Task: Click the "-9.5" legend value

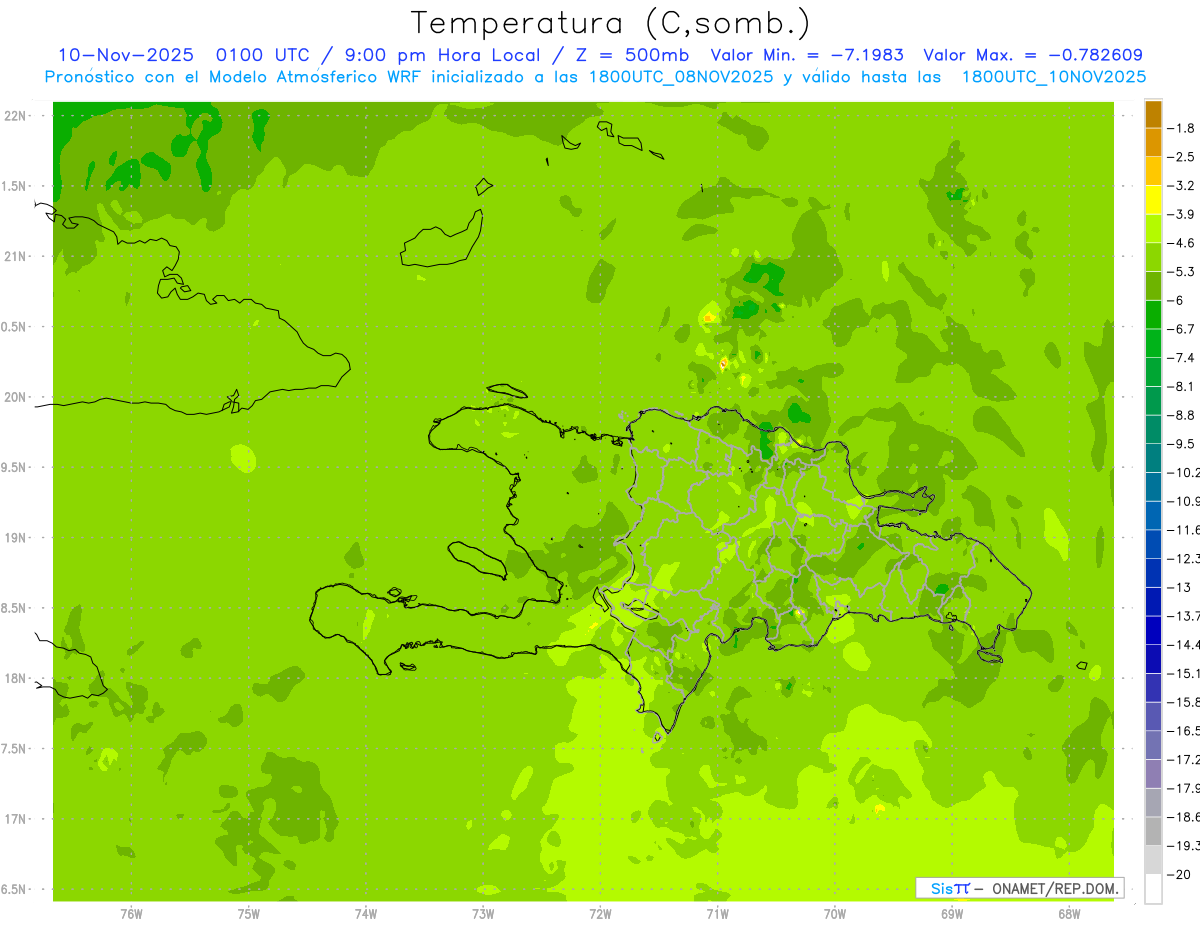Action: point(1180,444)
